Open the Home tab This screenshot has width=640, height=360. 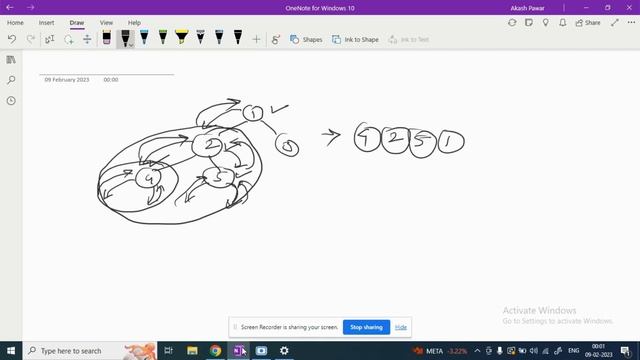click(x=15, y=23)
